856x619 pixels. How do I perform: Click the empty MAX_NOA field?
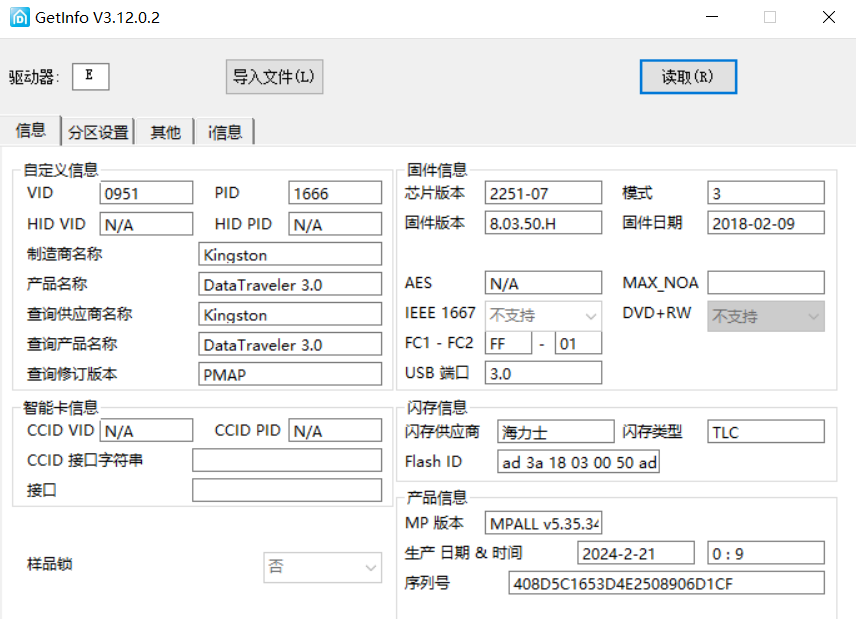click(766, 283)
